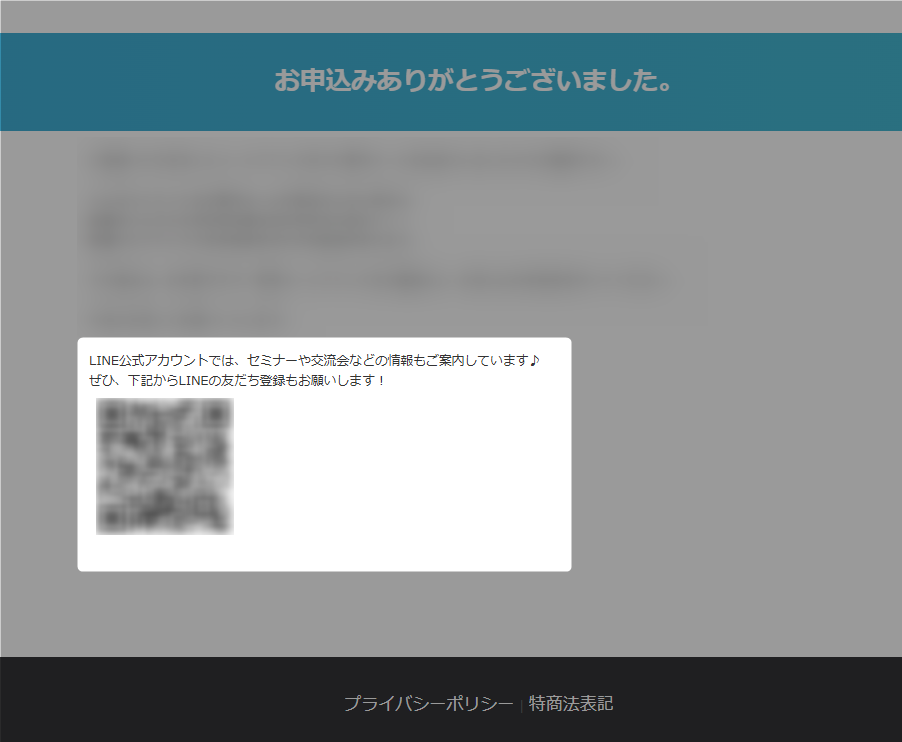Image resolution: width=902 pixels, height=742 pixels.
Task: Scan the QR code by clicking it
Action: click(165, 463)
